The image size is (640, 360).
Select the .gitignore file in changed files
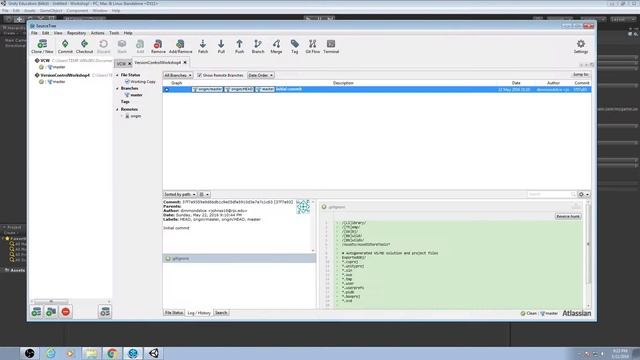239,258
